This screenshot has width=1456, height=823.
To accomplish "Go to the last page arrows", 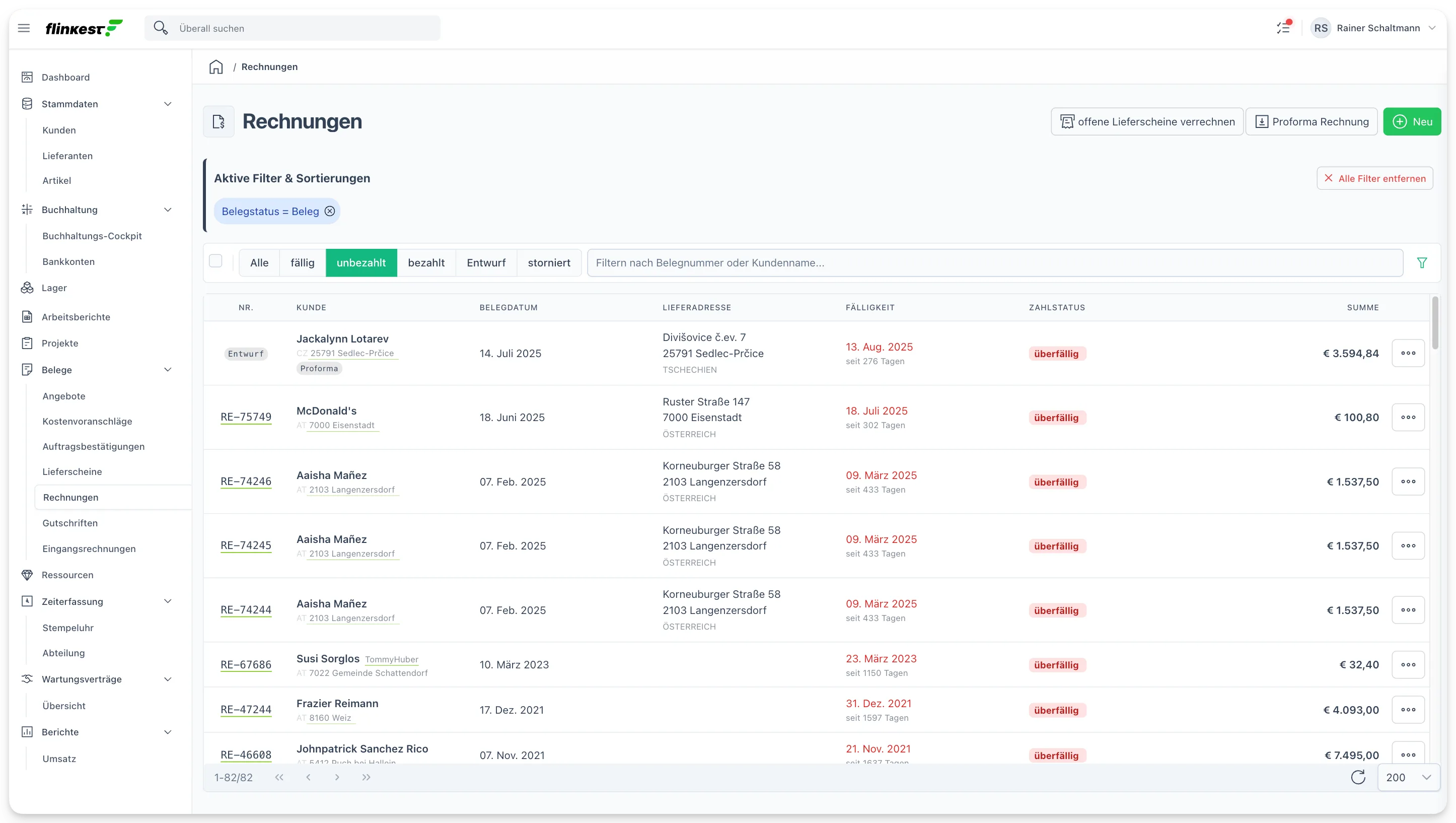I will click(x=366, y=777).
